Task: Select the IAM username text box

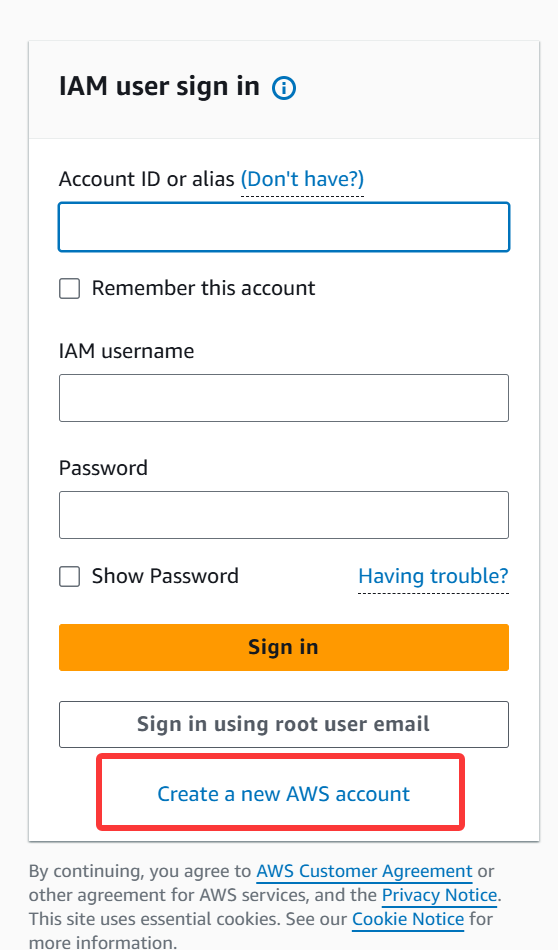Action: [284, 398]
